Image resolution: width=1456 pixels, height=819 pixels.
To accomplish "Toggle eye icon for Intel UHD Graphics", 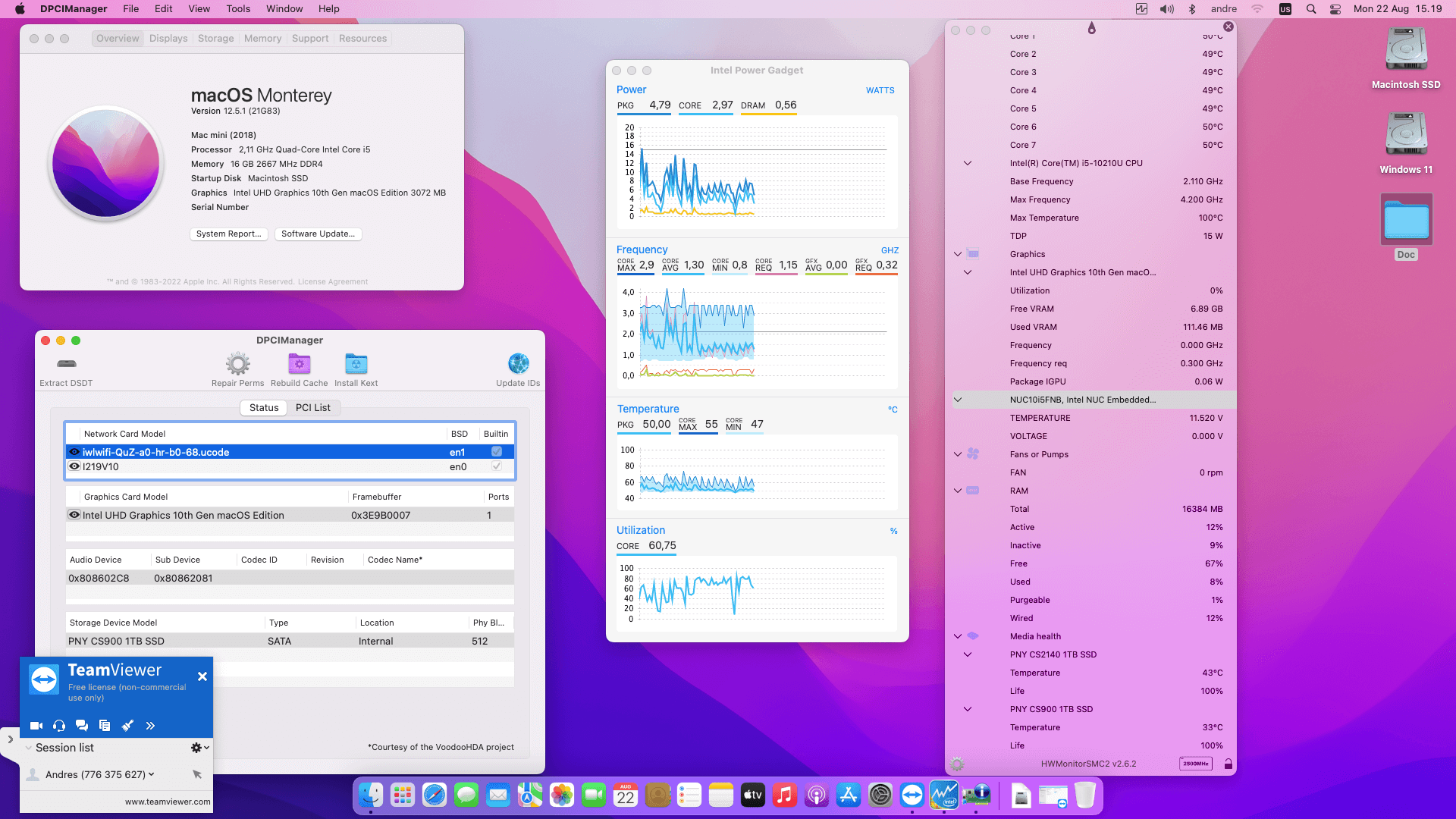I will pyautogui.click(x=74, y=515).
